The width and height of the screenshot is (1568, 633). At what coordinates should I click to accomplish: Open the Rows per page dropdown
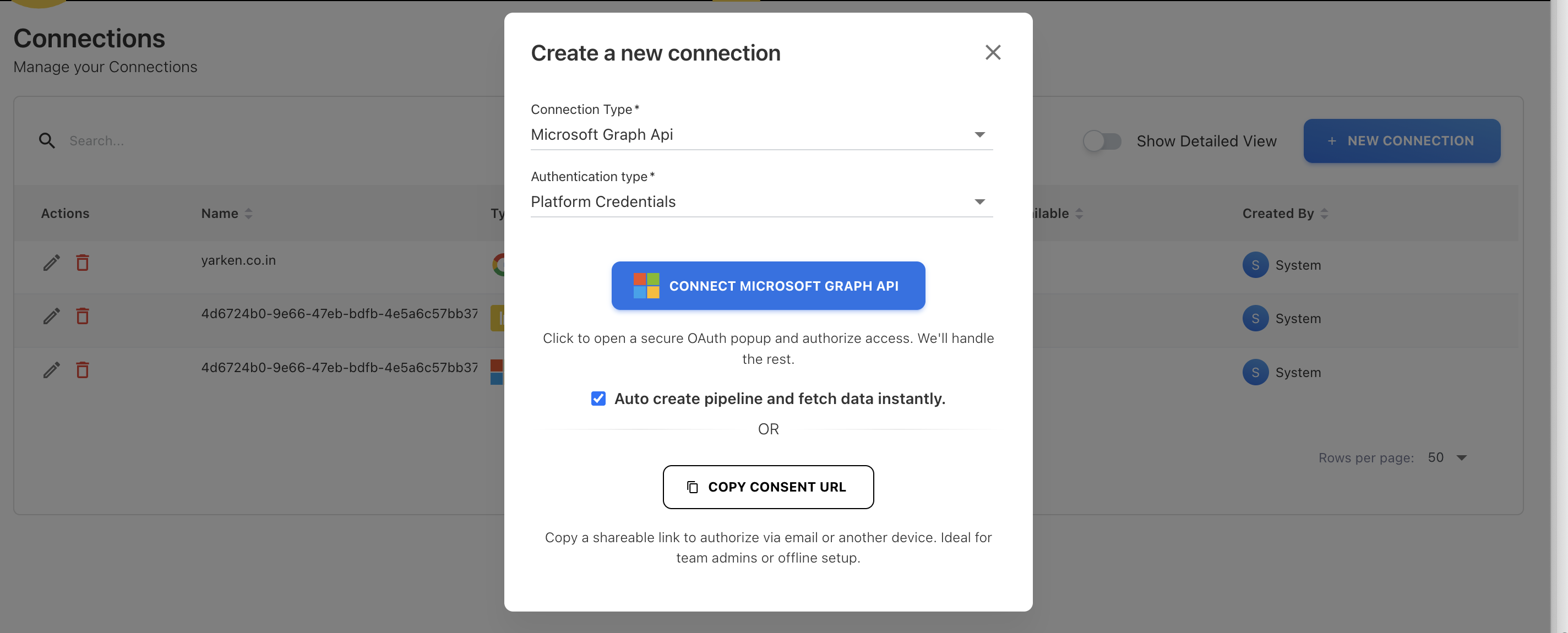1447,458
